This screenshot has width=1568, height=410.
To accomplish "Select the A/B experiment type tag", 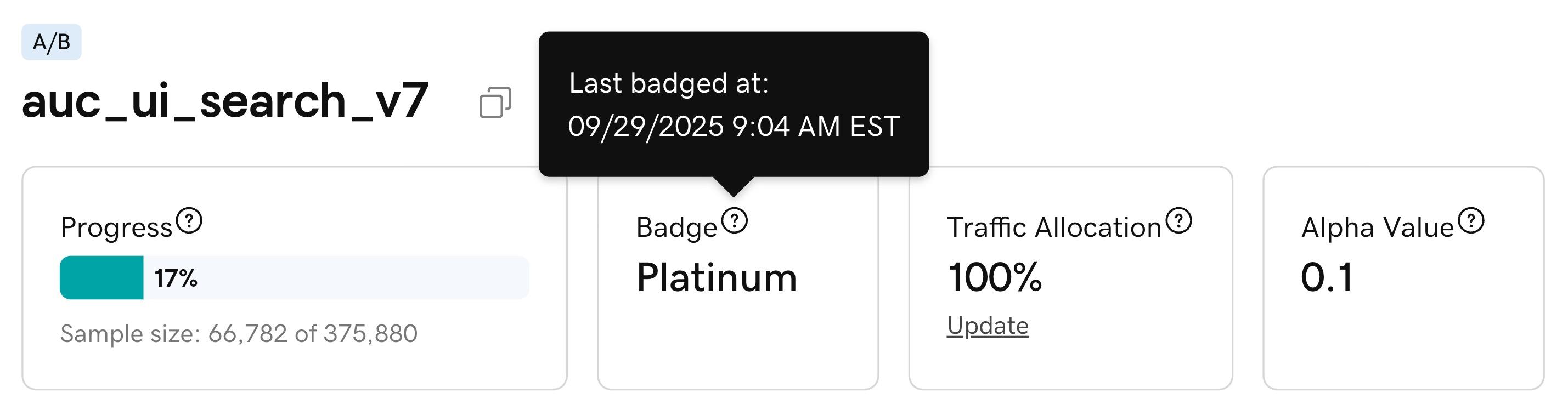I will coord(51,42).
